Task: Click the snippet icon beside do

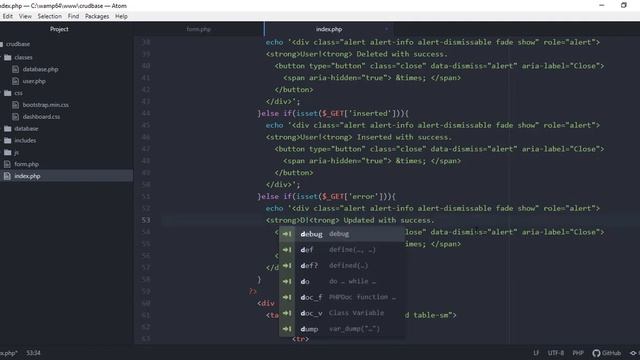Action: pyautogui.click(x=287, y=282)
